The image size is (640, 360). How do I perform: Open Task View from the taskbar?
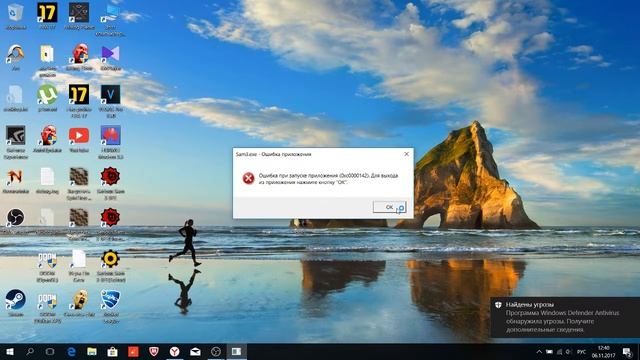(x=50, y=351)
